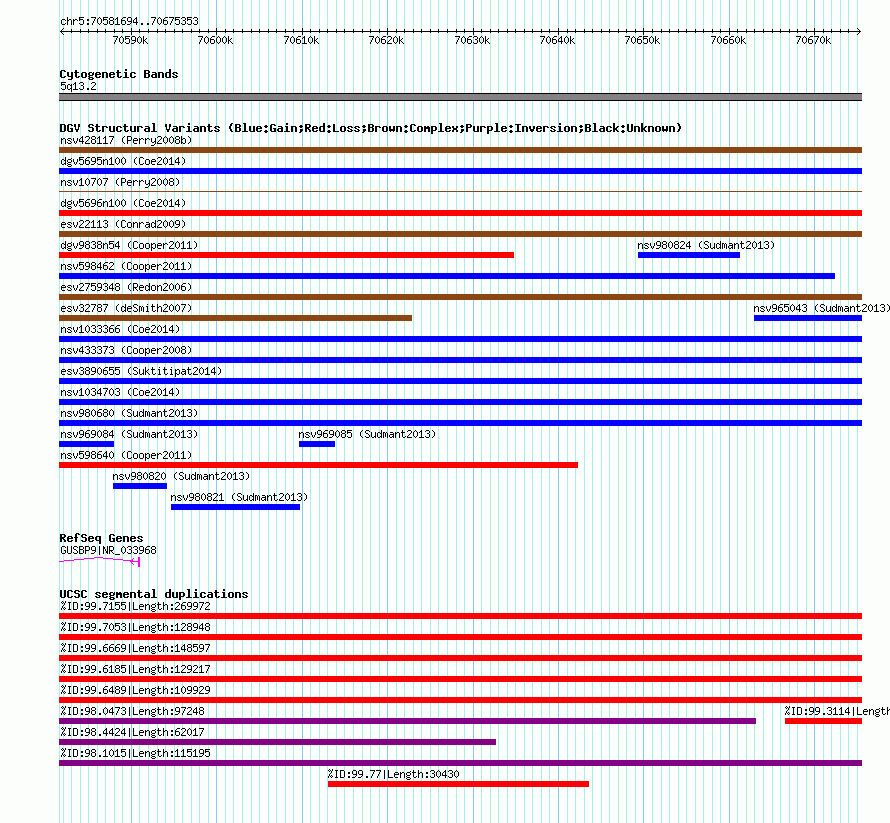890x823 pixels.
Task: Click %ID:98.4424|Length:62017 duplication label
Action: (132, 732)
